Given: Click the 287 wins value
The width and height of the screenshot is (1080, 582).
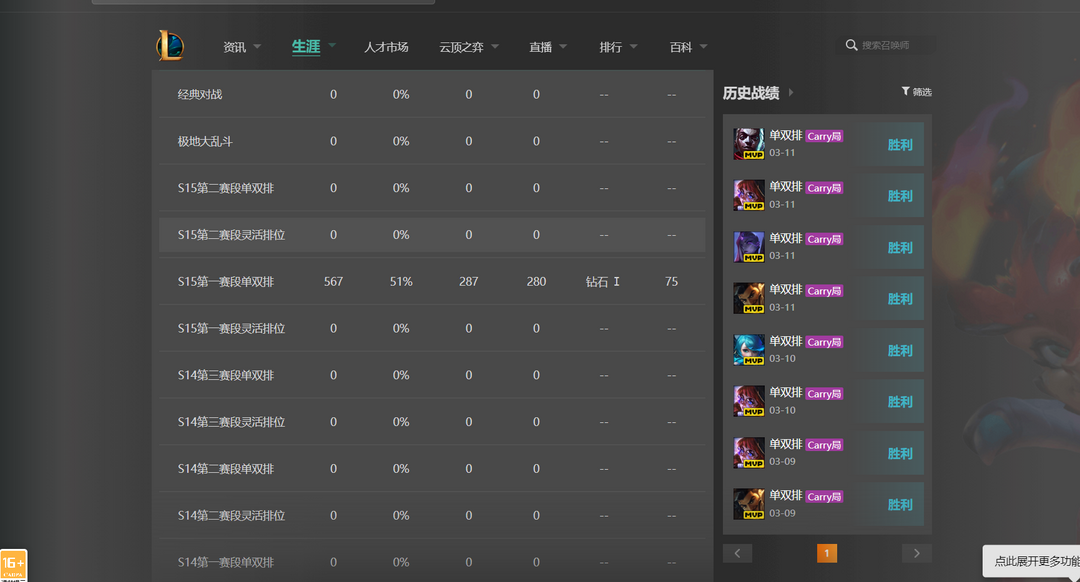Looking at the screenshot, I should click(x=468, y=282).
